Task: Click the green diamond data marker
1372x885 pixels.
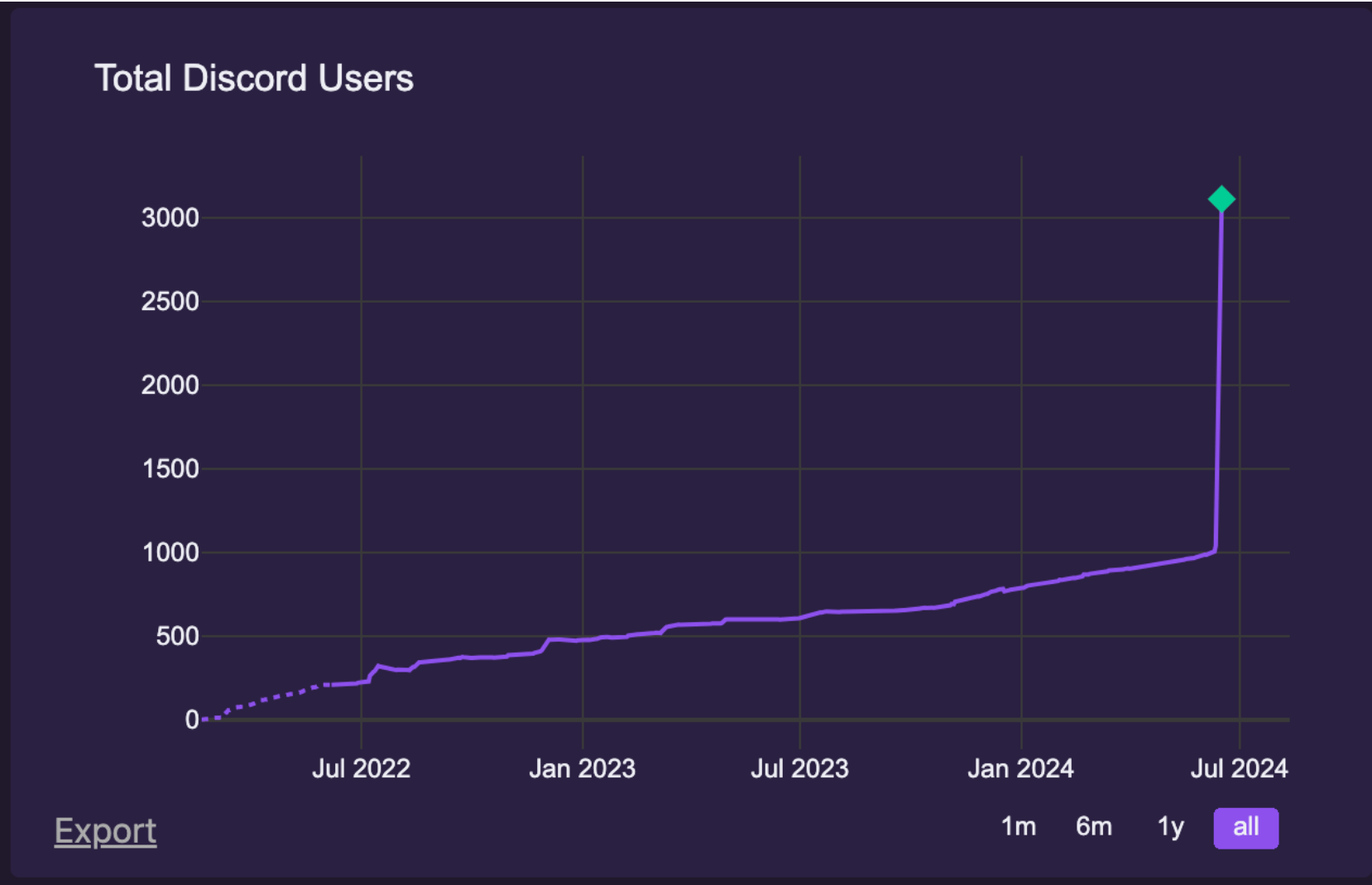Action: tap(1221, 198)
